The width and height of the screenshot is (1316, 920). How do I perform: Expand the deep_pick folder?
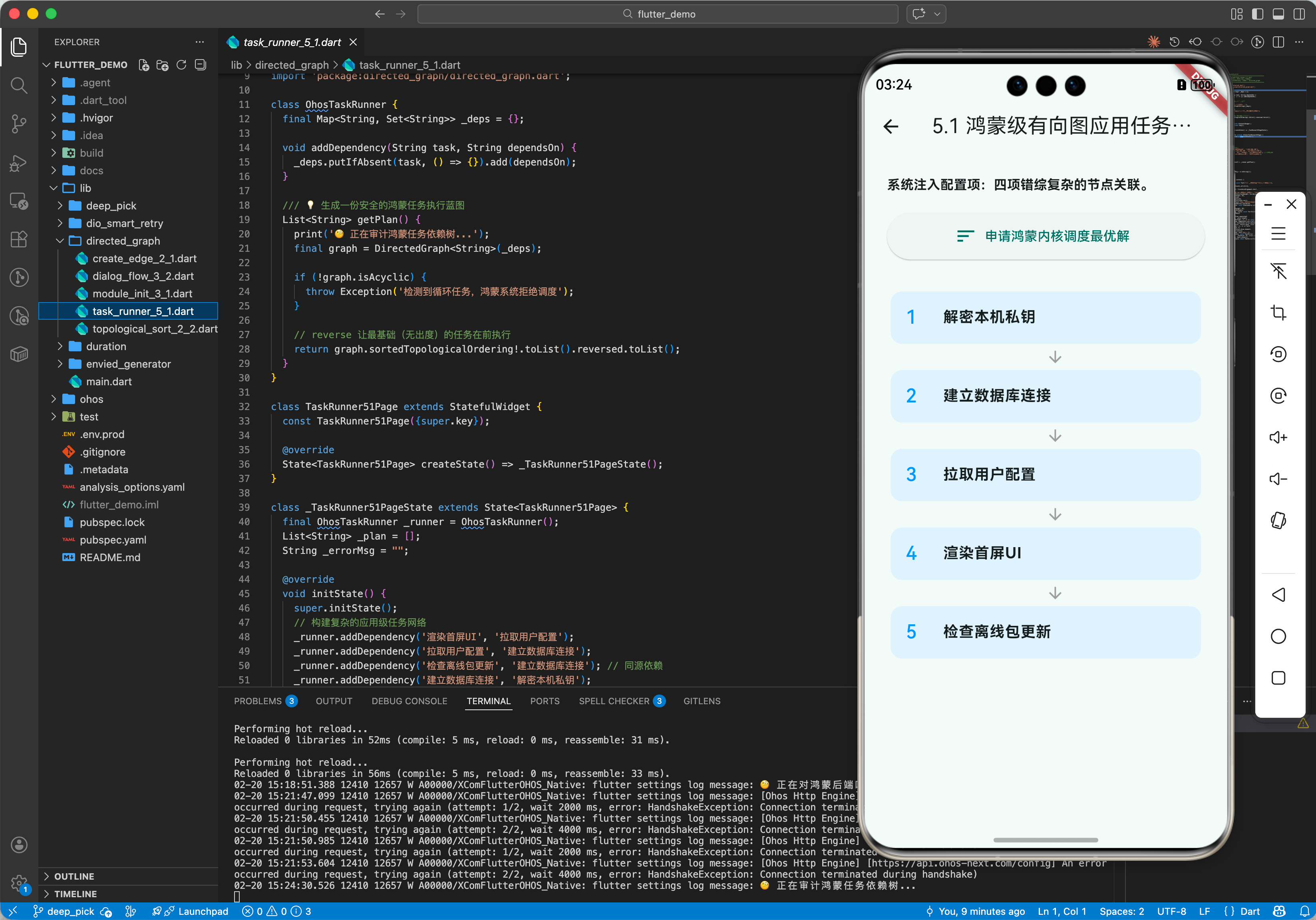coord(111,206)
